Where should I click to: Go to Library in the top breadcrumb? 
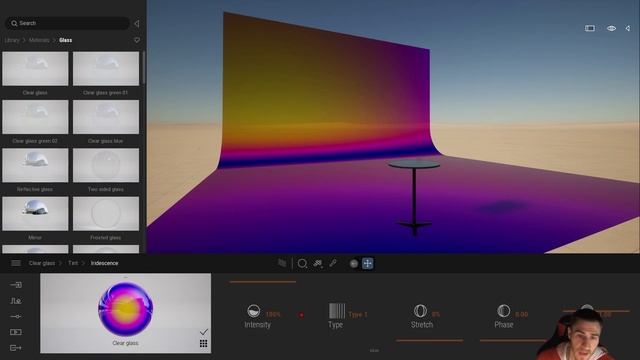12,40
